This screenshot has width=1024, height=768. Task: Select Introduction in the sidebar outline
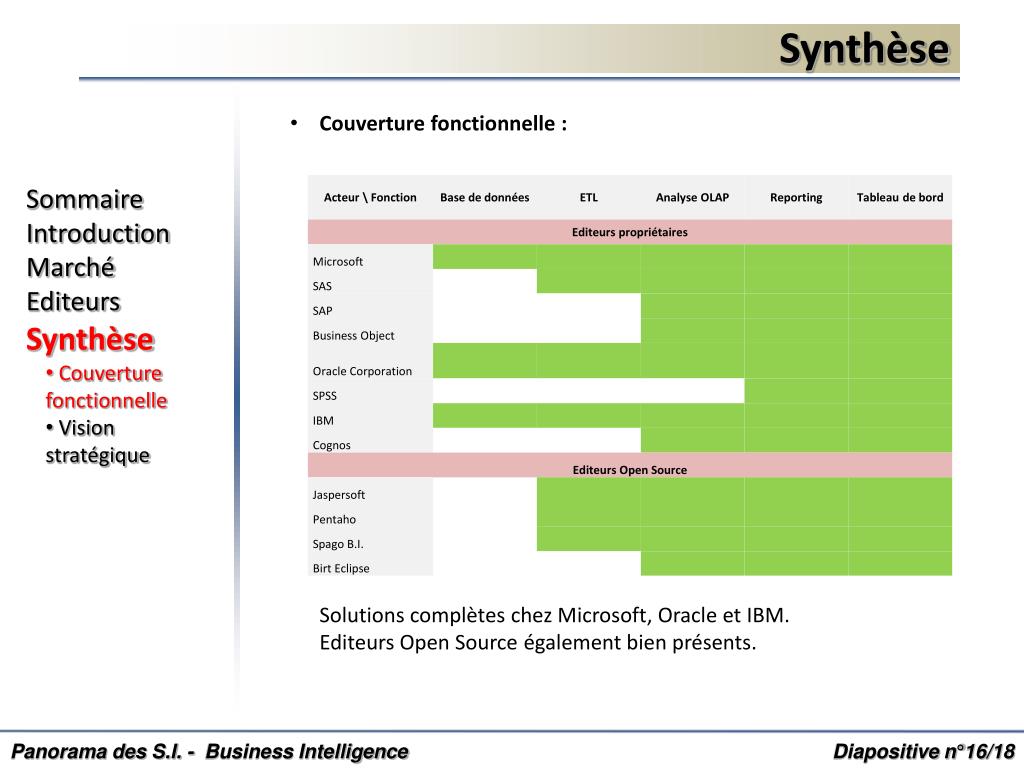[x=98, y=233]
